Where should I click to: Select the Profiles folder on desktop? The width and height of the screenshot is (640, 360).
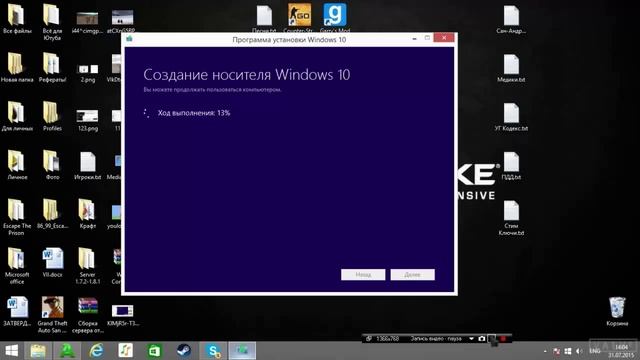pos(52,116)
